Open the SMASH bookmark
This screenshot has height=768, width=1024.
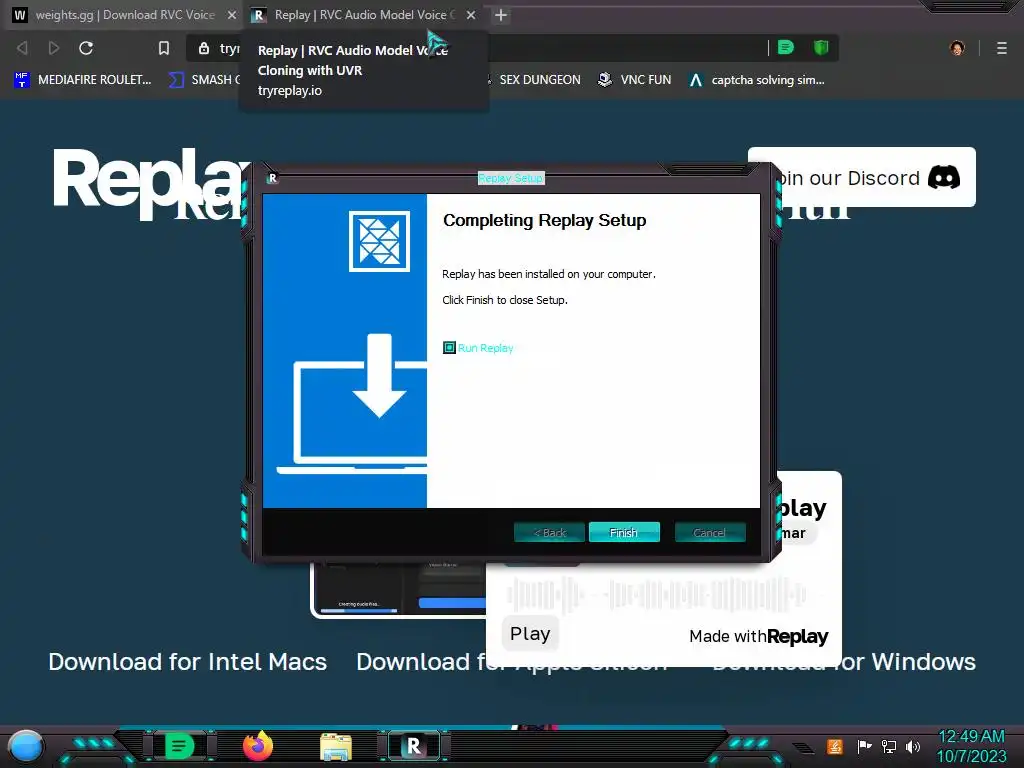point(204,80)
